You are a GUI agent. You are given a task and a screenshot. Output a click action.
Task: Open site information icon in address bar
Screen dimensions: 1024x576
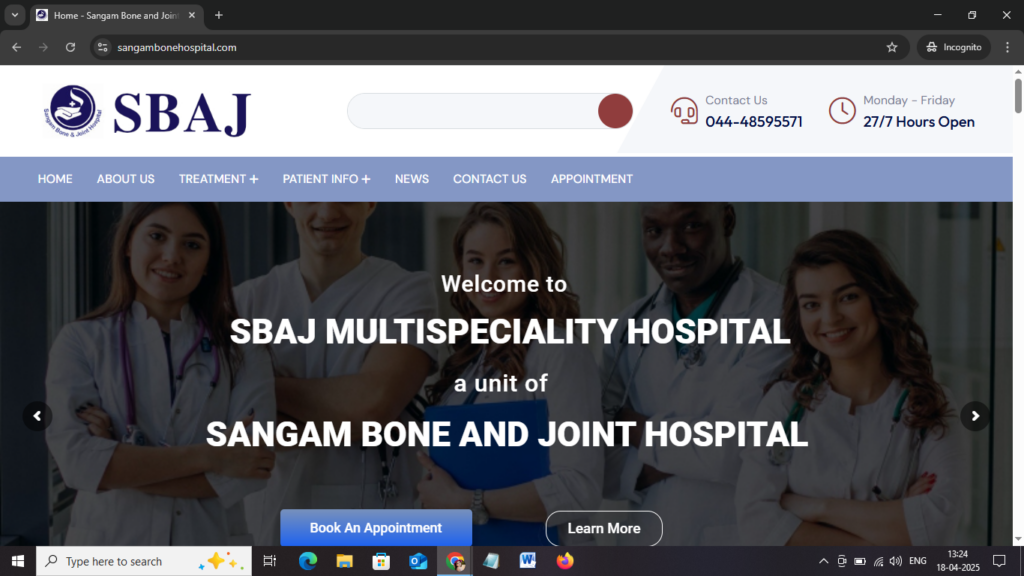103,47
